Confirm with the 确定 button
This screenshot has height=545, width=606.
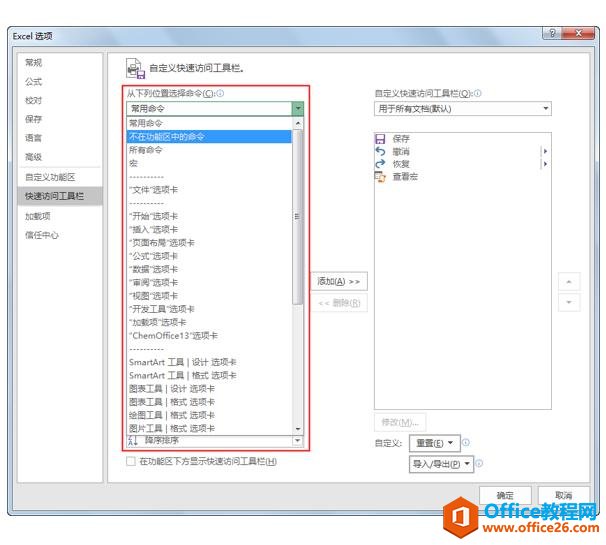505,495
